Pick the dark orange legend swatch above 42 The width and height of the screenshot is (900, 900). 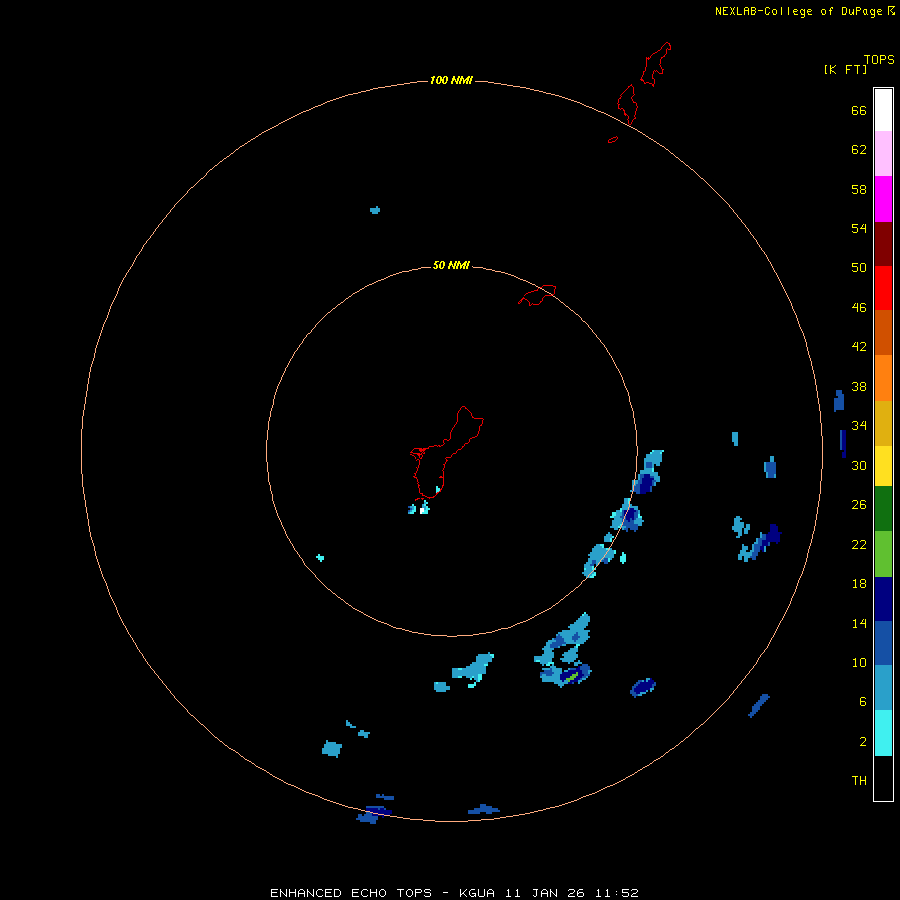[883, 333]
